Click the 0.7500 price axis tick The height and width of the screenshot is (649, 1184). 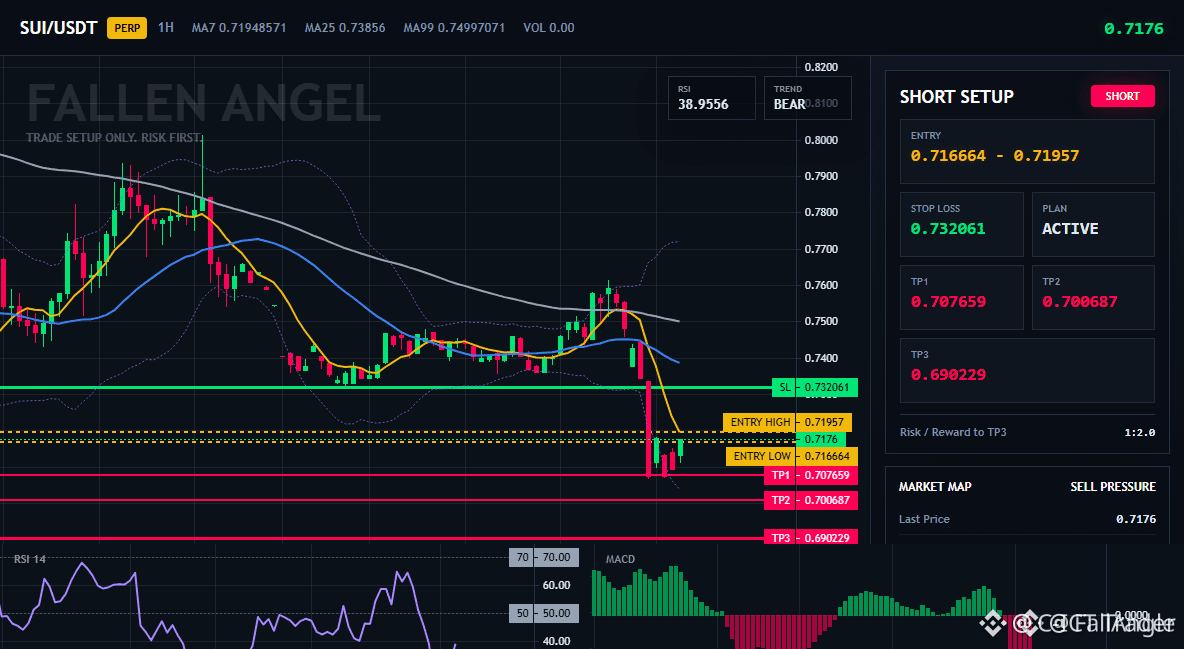tap(821, 321)
